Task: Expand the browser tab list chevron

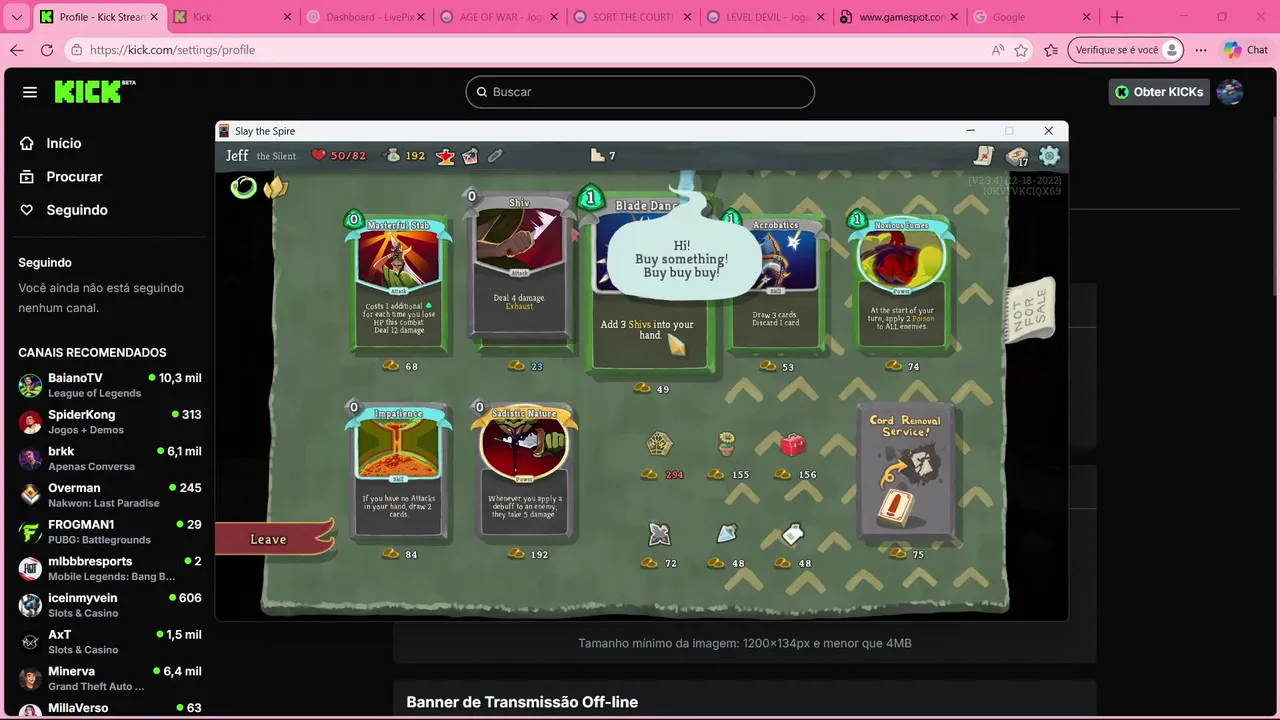Action: [16, 17]
